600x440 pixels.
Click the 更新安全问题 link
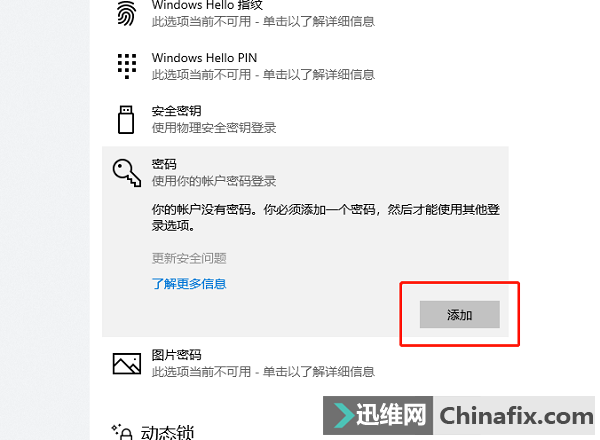(189, 258)
